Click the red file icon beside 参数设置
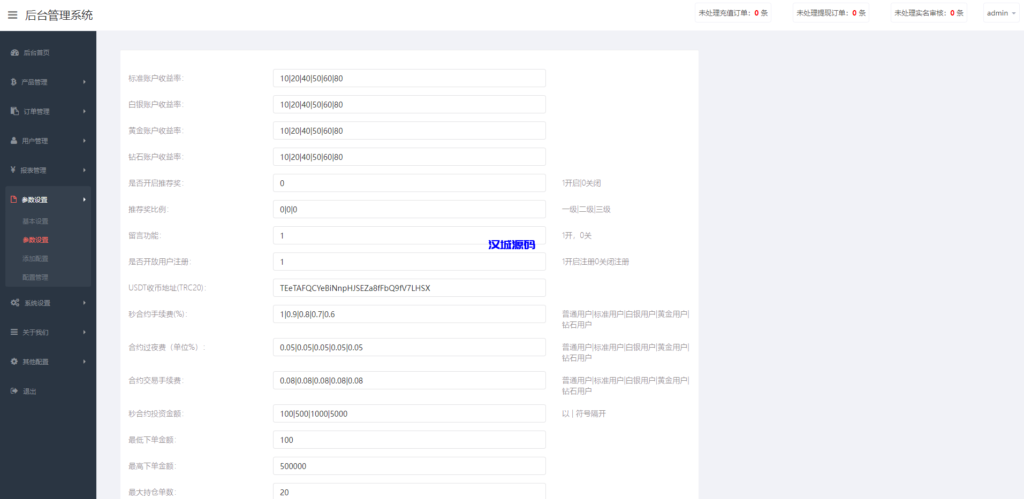Screen dimensions: 1024x499 tap(14, 200)
